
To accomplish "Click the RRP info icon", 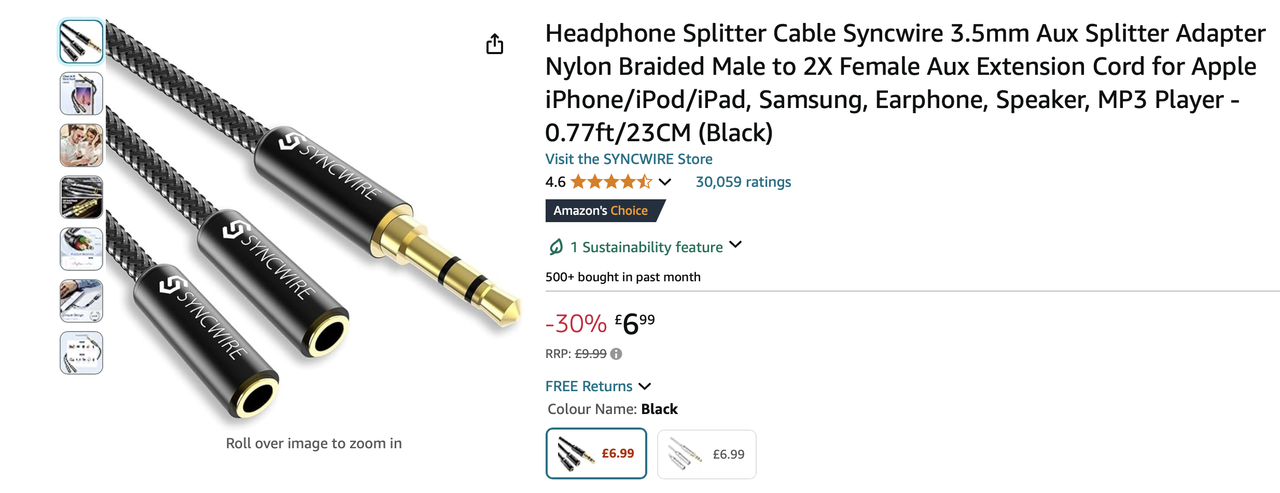I will [x=616, y=354].
